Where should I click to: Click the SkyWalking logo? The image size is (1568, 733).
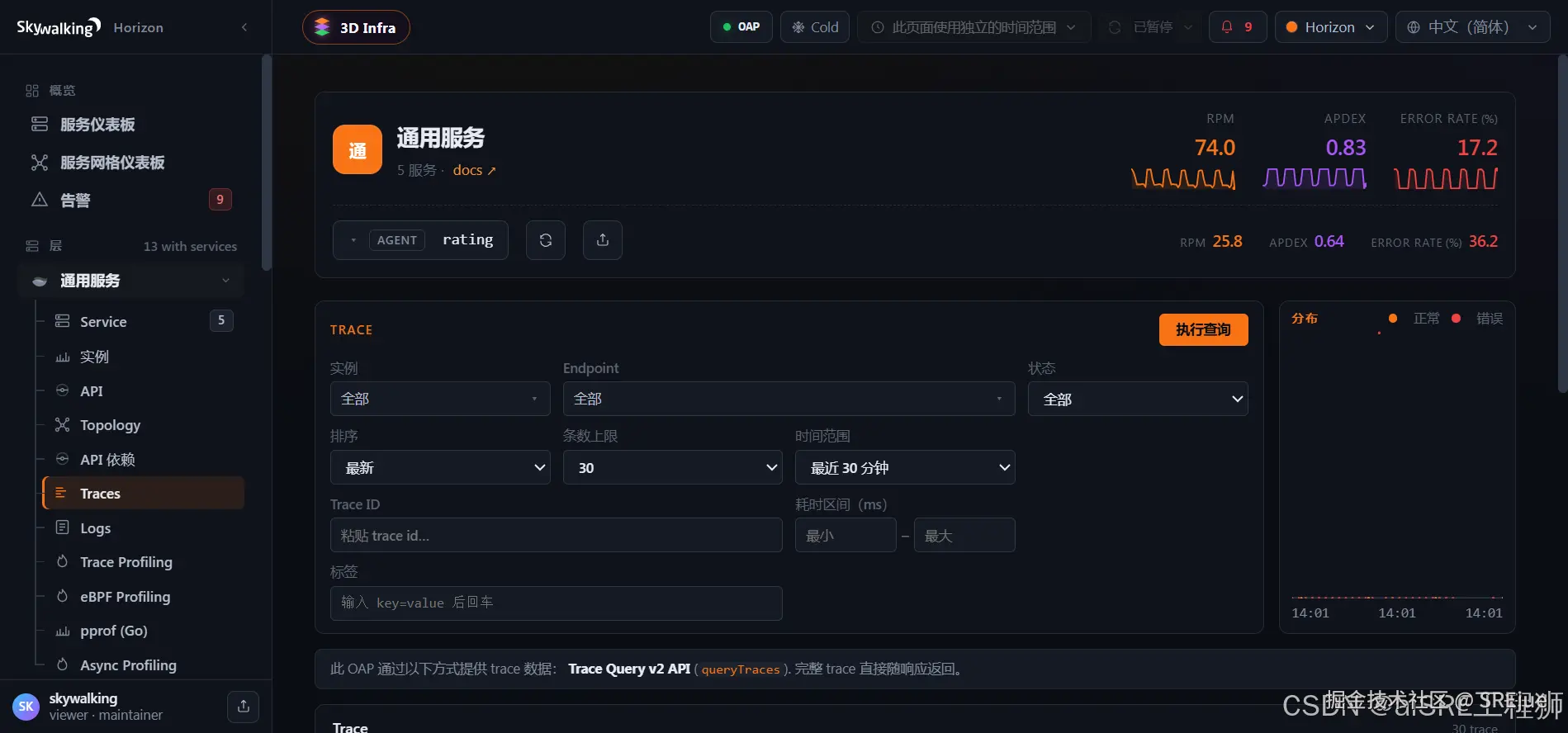pyautogui.click(x=59, y=27)
